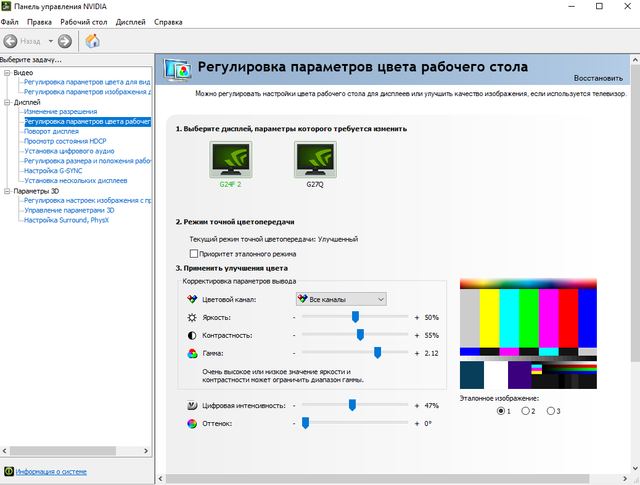Click the color bars reference image preview

point(528,334)
